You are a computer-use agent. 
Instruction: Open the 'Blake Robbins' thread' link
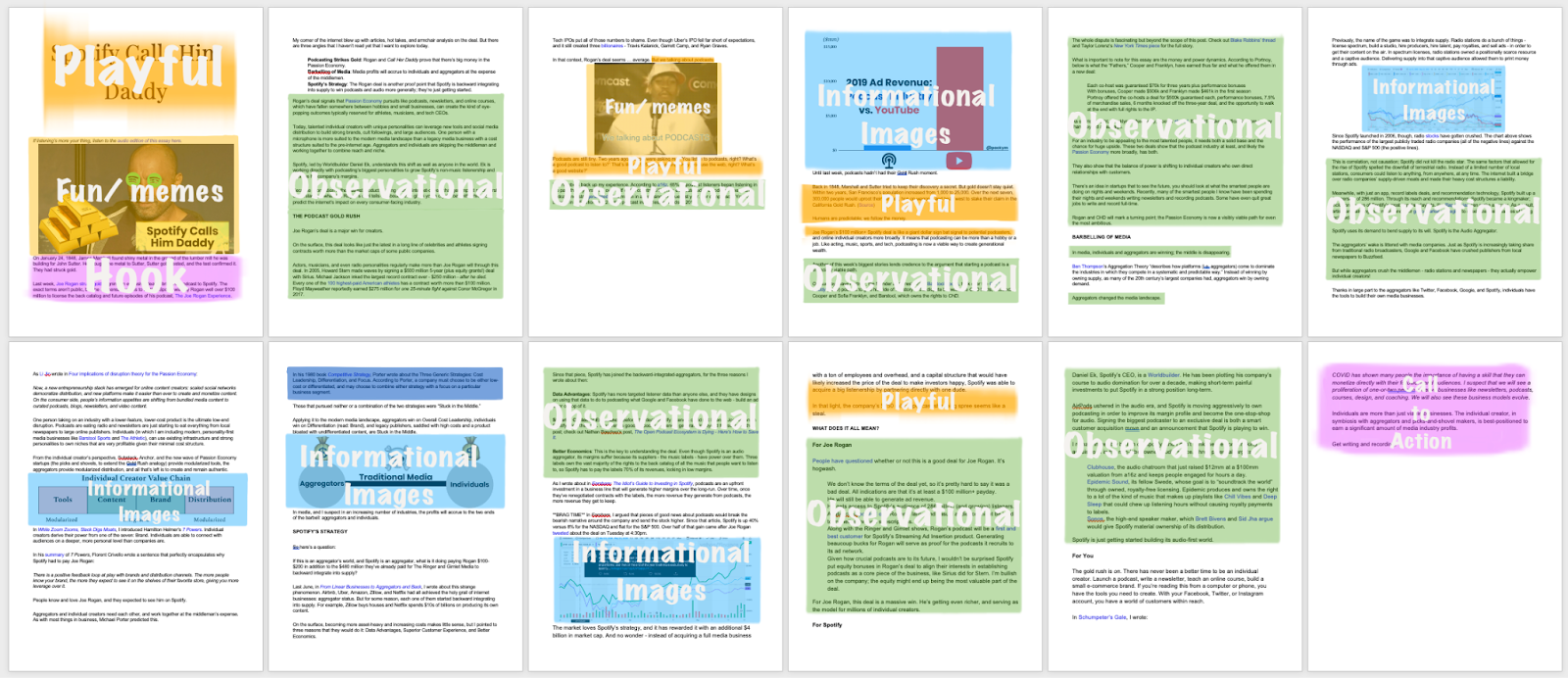(1252, 40)
